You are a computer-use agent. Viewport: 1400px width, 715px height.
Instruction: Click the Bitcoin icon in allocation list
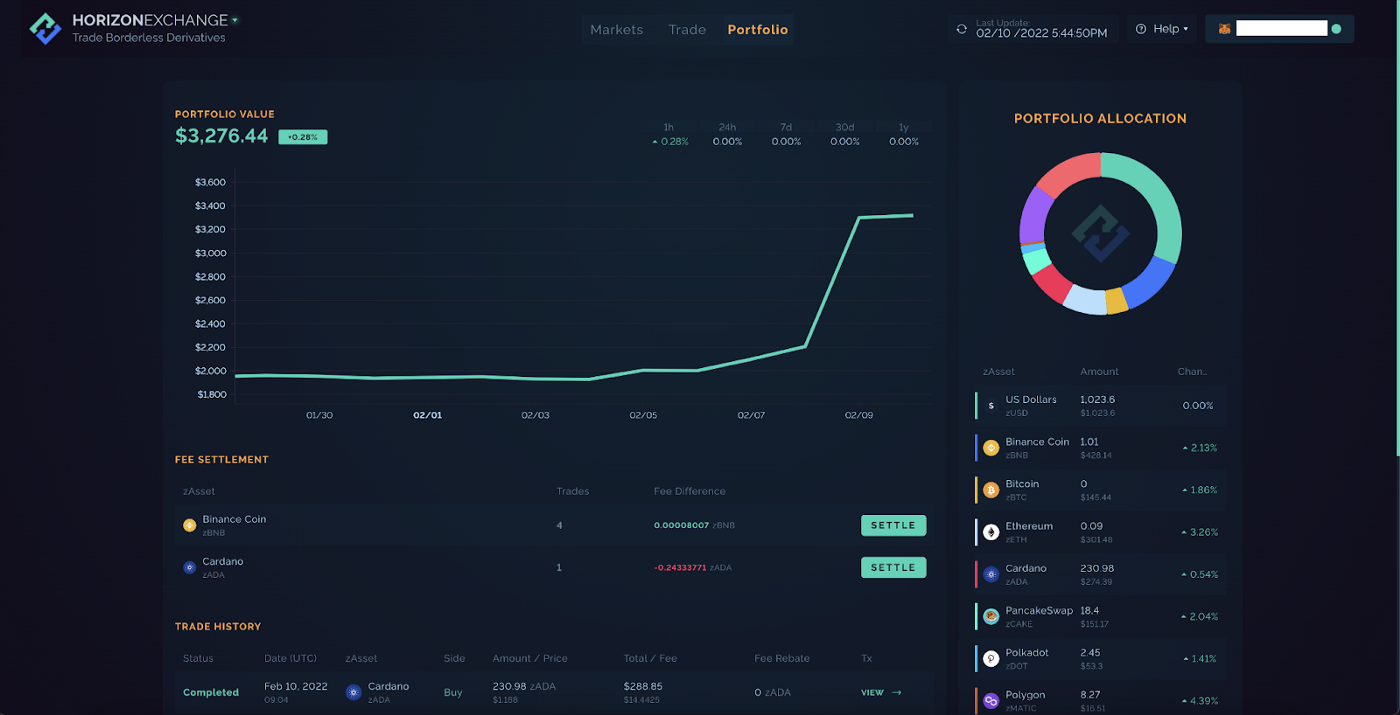click(x=991, y=490)
